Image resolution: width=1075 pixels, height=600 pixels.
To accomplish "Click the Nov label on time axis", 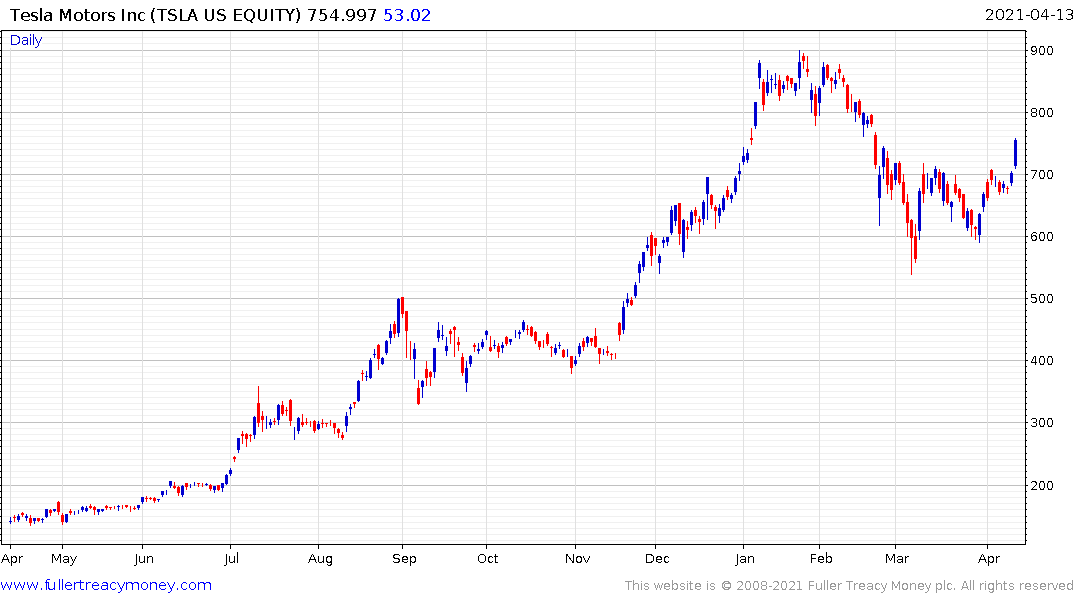I will click(577, 559).
